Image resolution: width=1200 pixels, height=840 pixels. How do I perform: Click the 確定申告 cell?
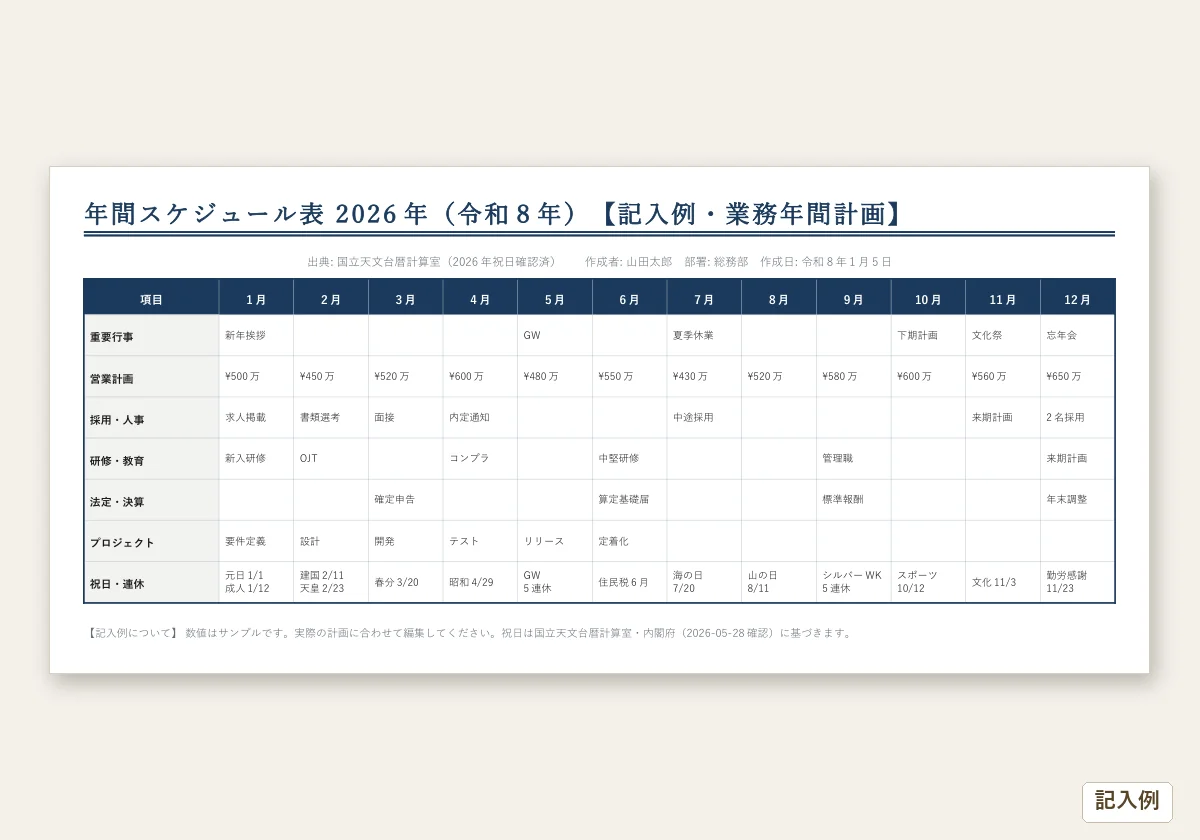pyautogui.click(x=406, y=500)
